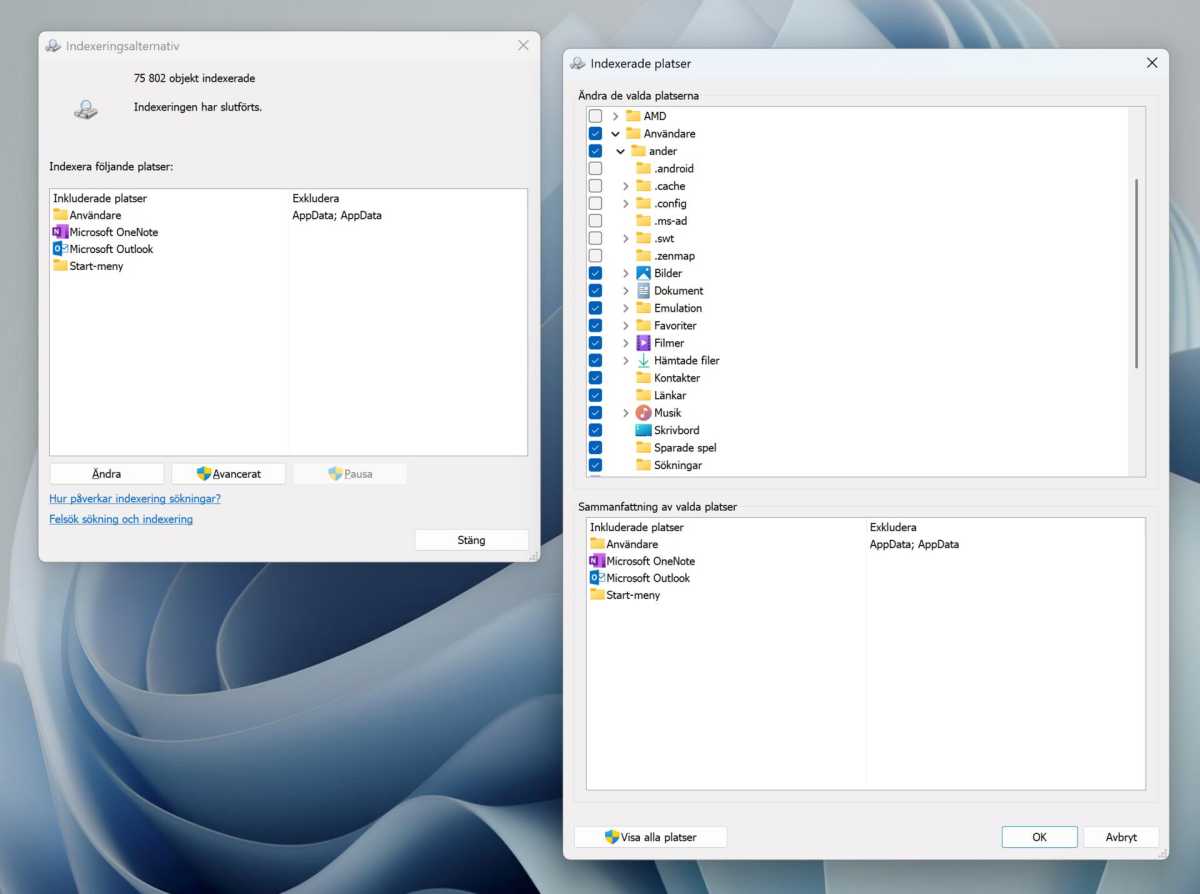Screen dimensions: 1200x894
Task: Click the Hämtade filer download arrow icon
Action: pos(644,361)
